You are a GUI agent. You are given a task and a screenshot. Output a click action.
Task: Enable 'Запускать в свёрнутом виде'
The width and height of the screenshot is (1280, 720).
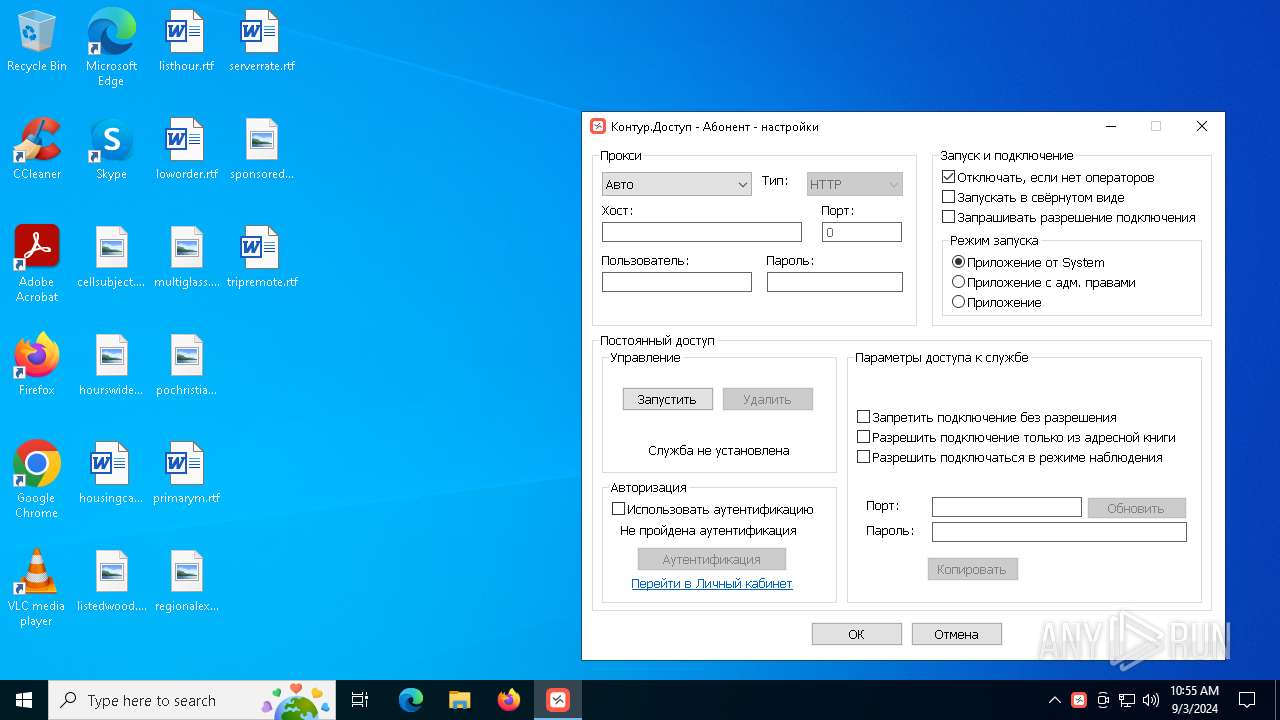click(949, 197)
